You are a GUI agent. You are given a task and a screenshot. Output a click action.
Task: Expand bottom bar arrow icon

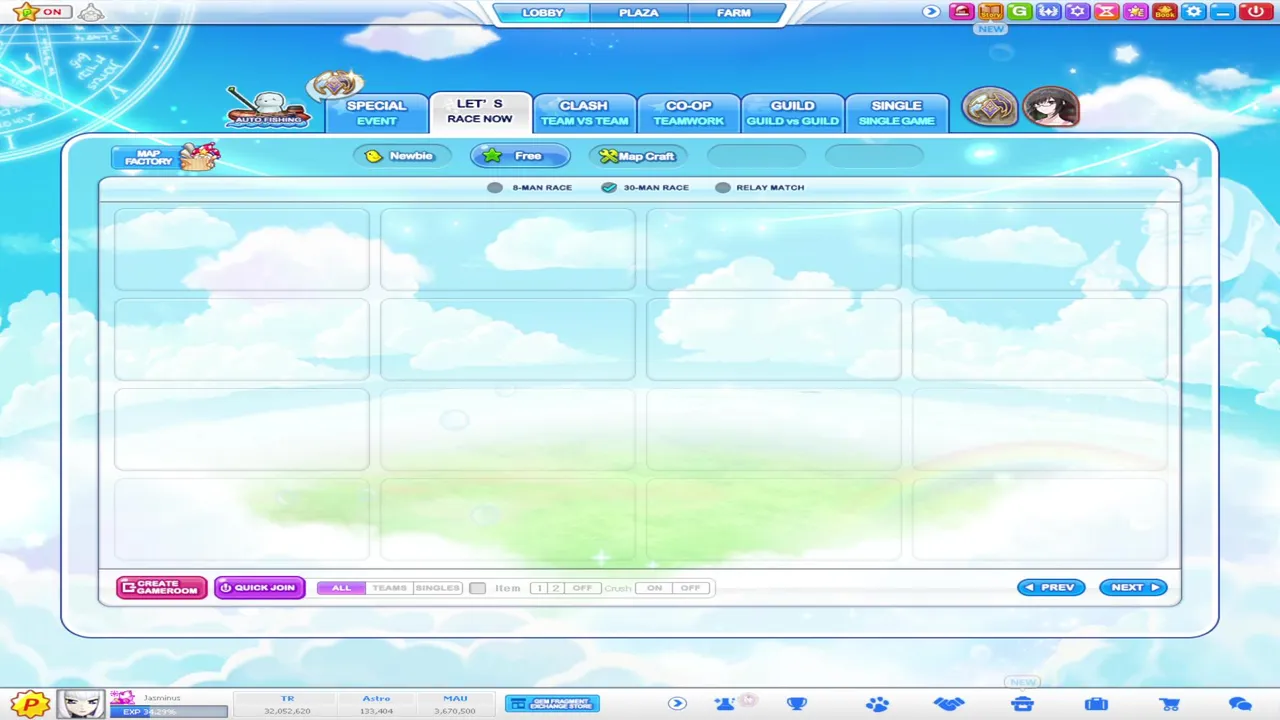pos(677,704)
